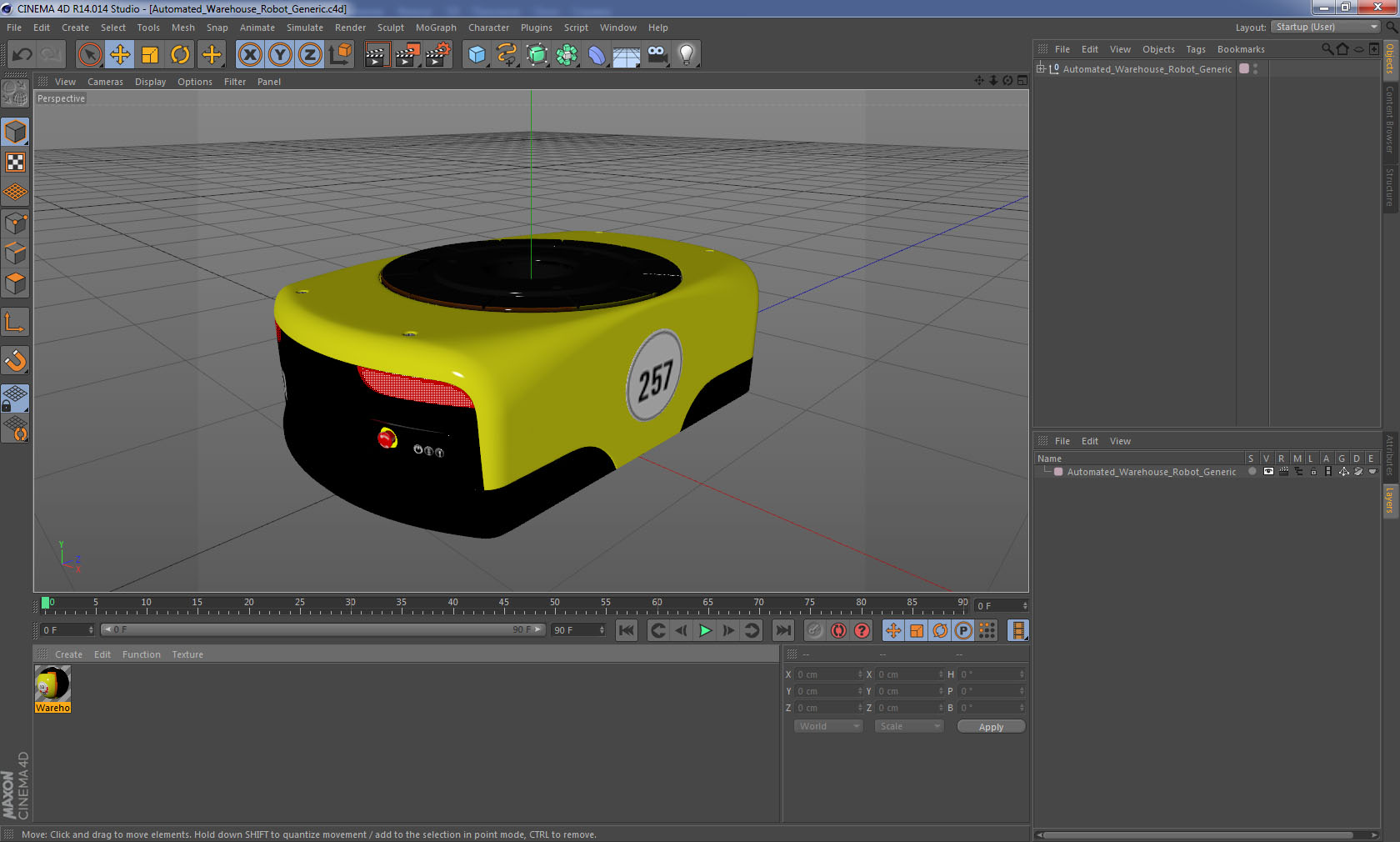1400x842 pixels.
Task: Select the Wareho material thumbnail
Action: (52, 684)
